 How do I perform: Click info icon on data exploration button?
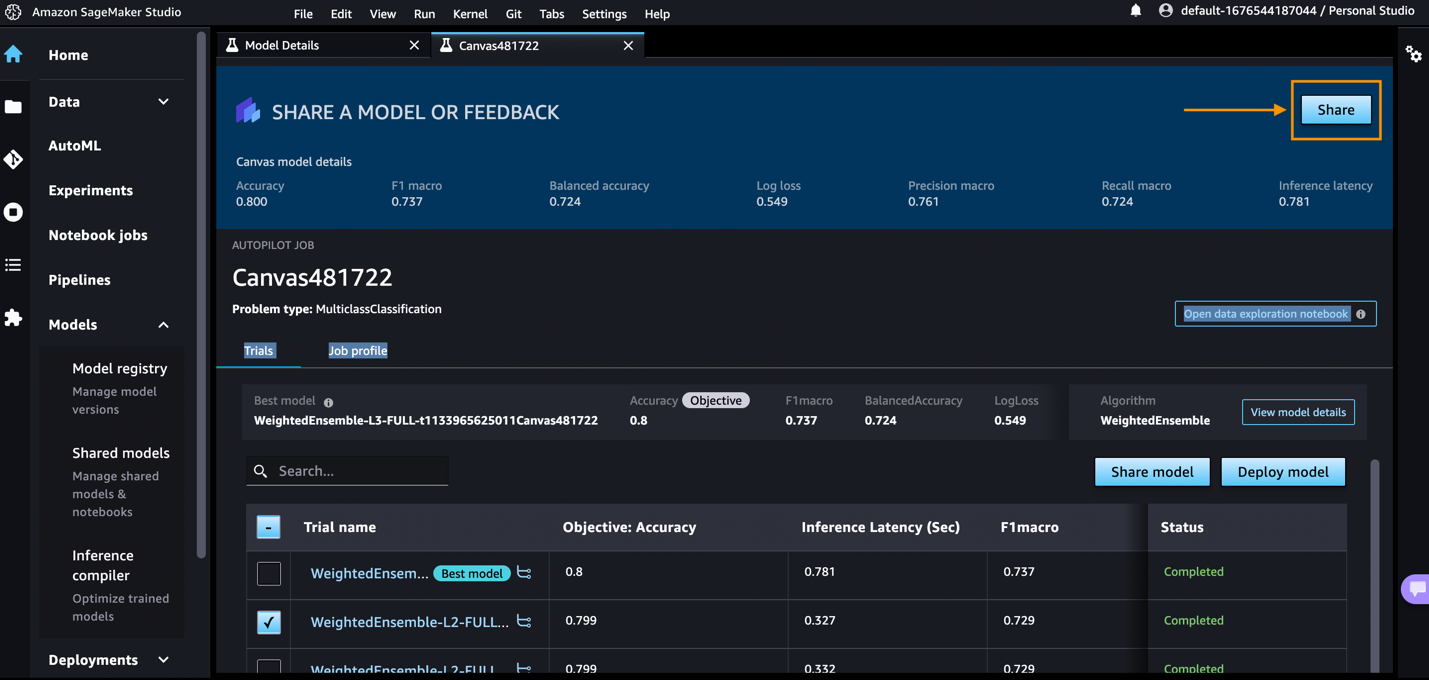click(x=1361, y=314)
